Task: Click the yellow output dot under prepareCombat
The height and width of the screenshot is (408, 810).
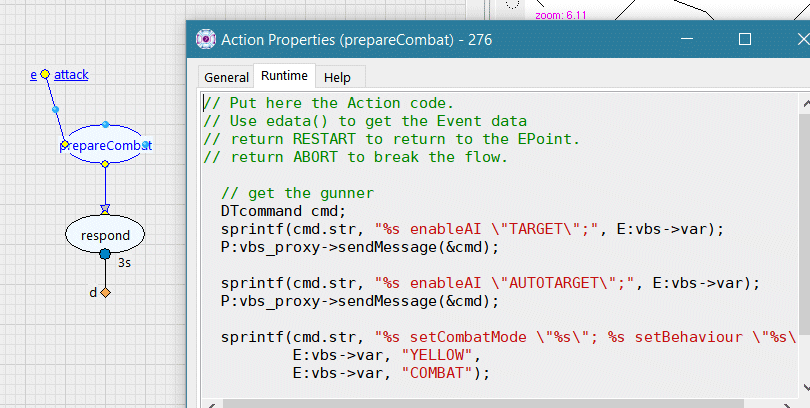Action: pyautogui.click(x=105, y=163)
